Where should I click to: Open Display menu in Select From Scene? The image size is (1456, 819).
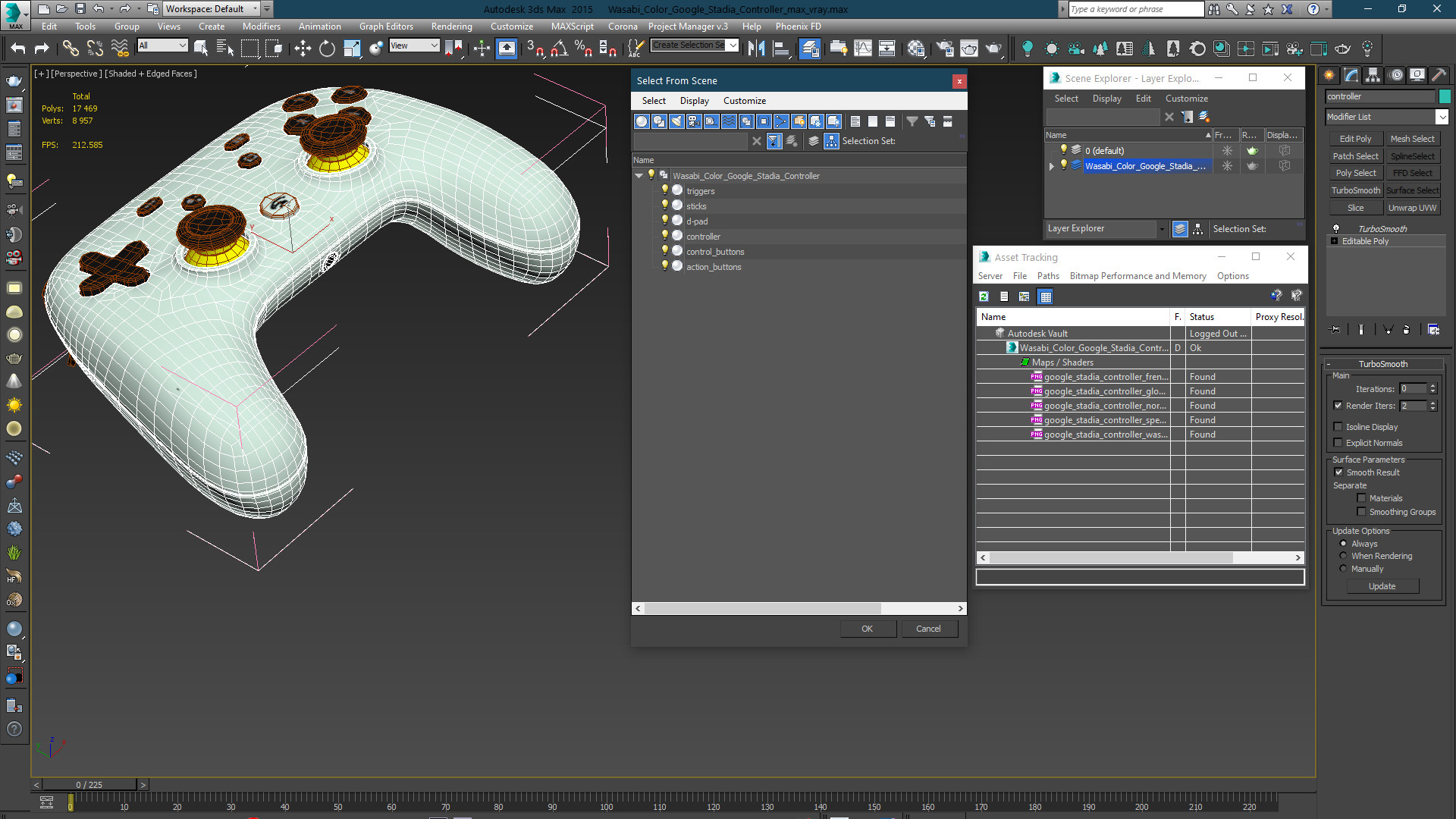tap(694, 101)
